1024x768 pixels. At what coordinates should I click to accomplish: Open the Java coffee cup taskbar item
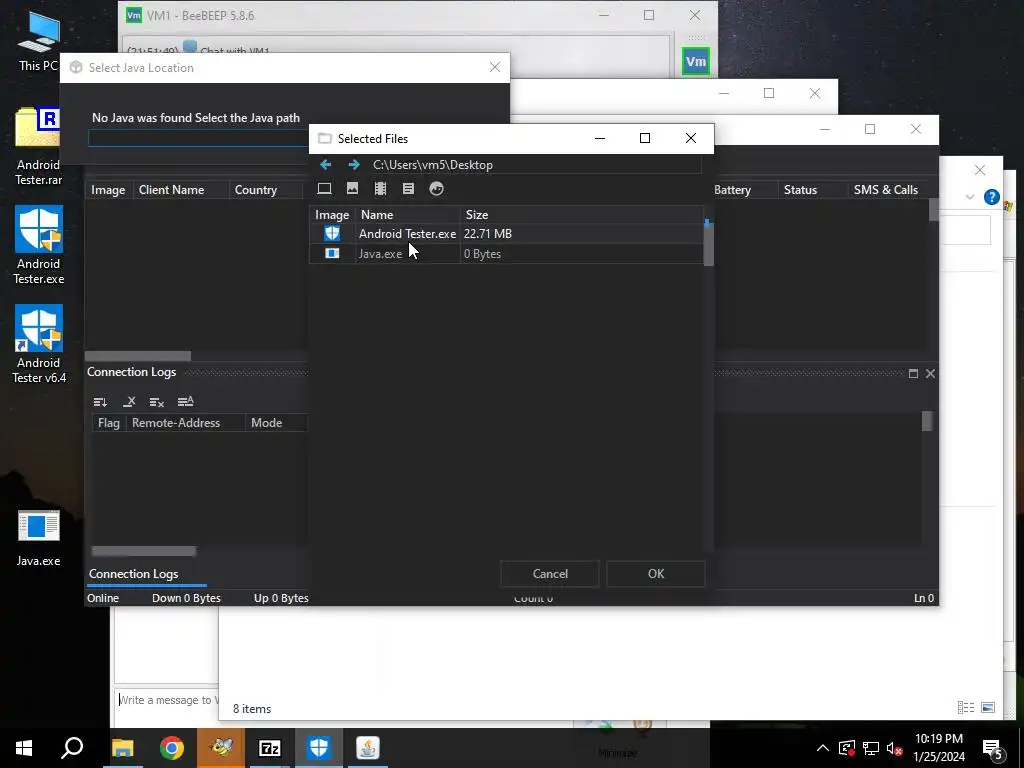click(x=368, y=748)
